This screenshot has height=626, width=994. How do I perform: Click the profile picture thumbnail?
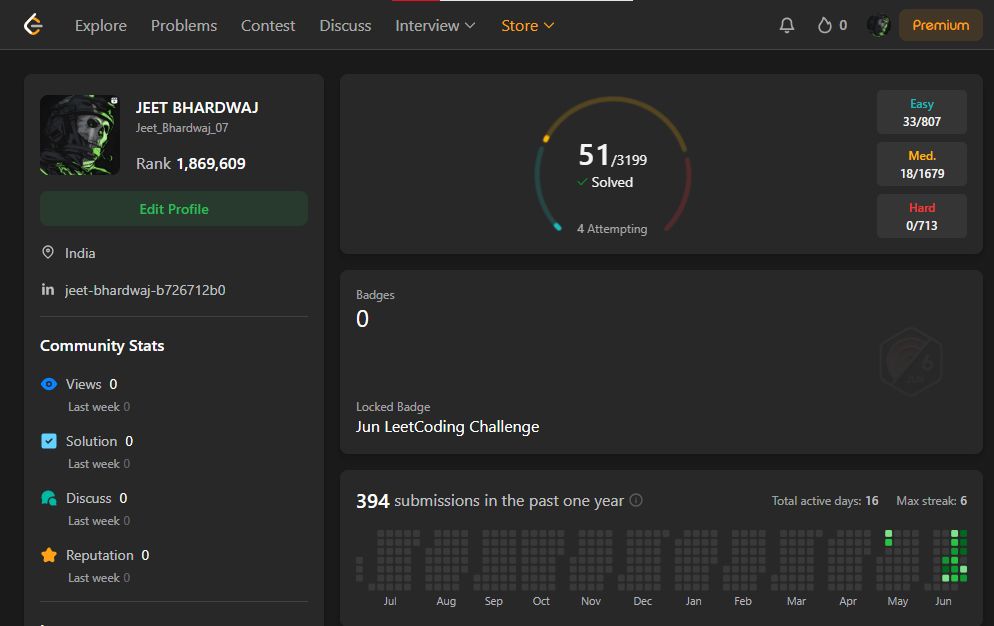click(80, 135)
